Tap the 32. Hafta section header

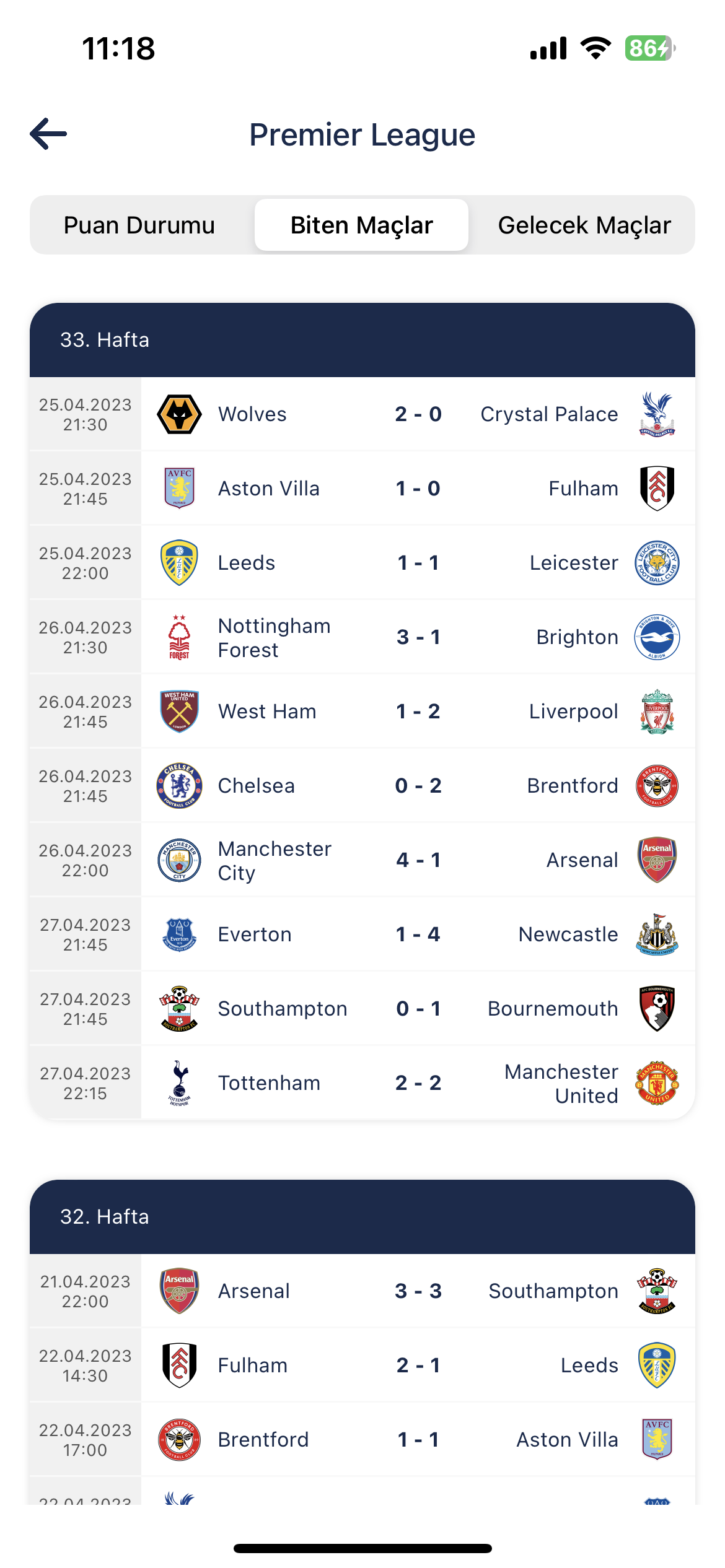coord(362,1217)
